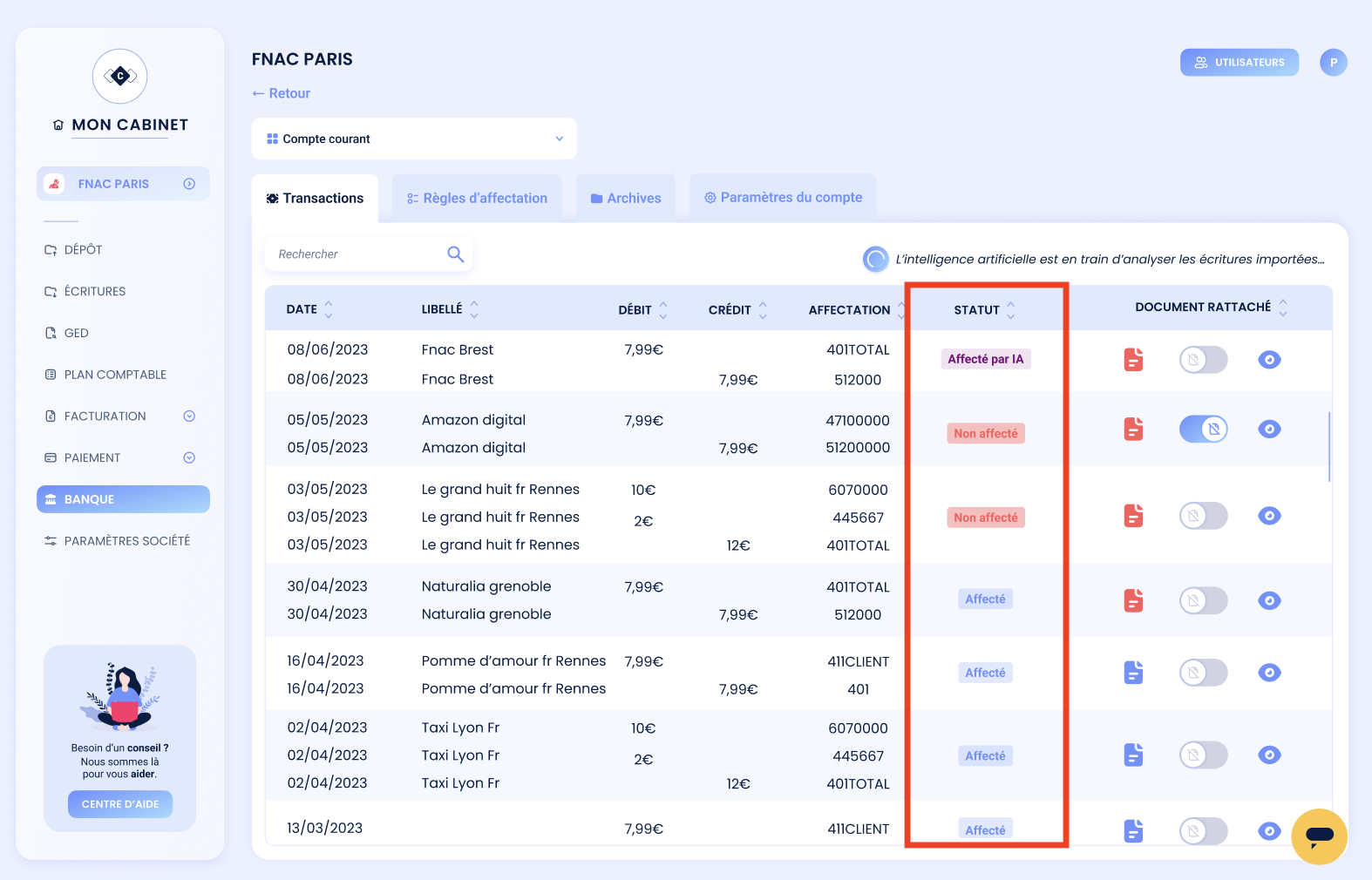Click Affecté badge for Taxi Lyon Fr
Screen dimensions: 1372x880
point(986,756)
